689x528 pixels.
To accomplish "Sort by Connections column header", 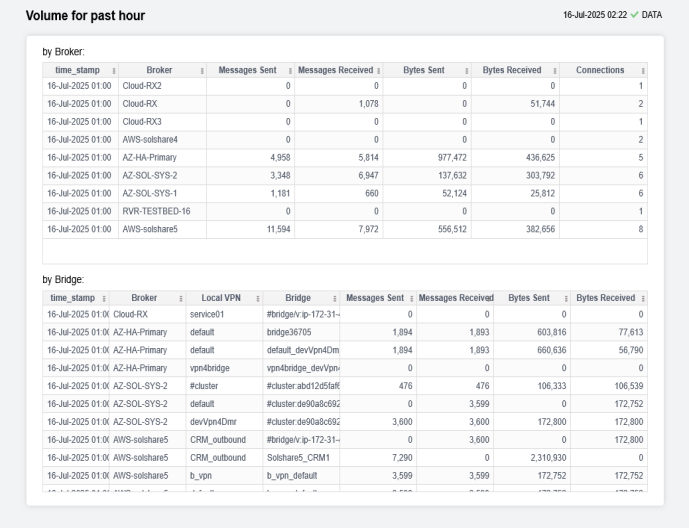I will click(600, 71).
